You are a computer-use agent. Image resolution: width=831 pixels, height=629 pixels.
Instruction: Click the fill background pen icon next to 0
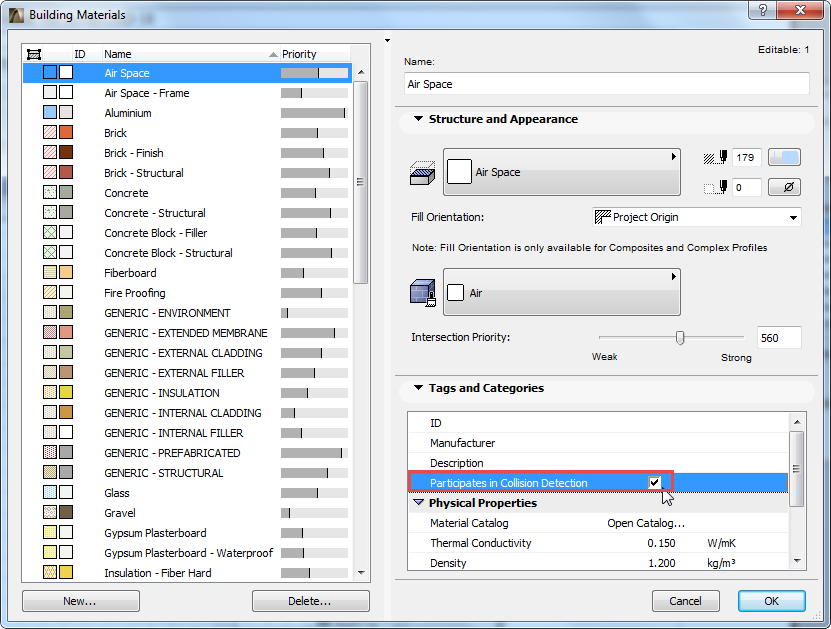715,187
